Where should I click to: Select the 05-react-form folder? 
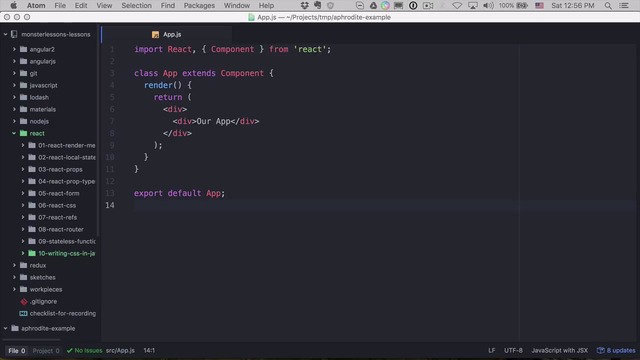(x=59, y=193)
